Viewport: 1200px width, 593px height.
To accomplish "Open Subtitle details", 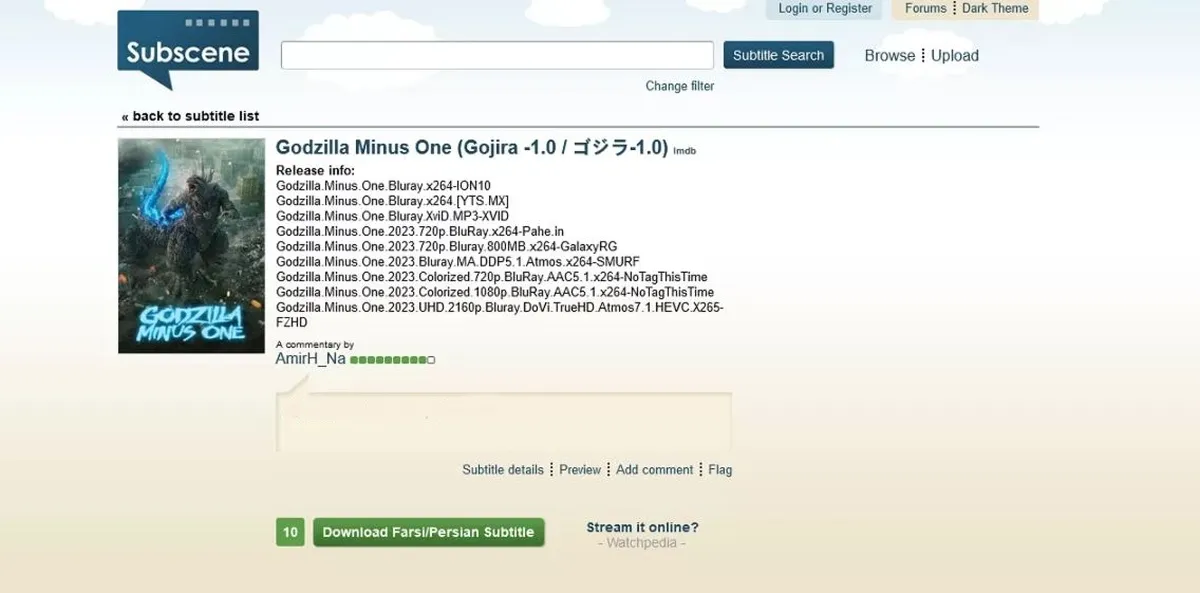I will (502, 470).
